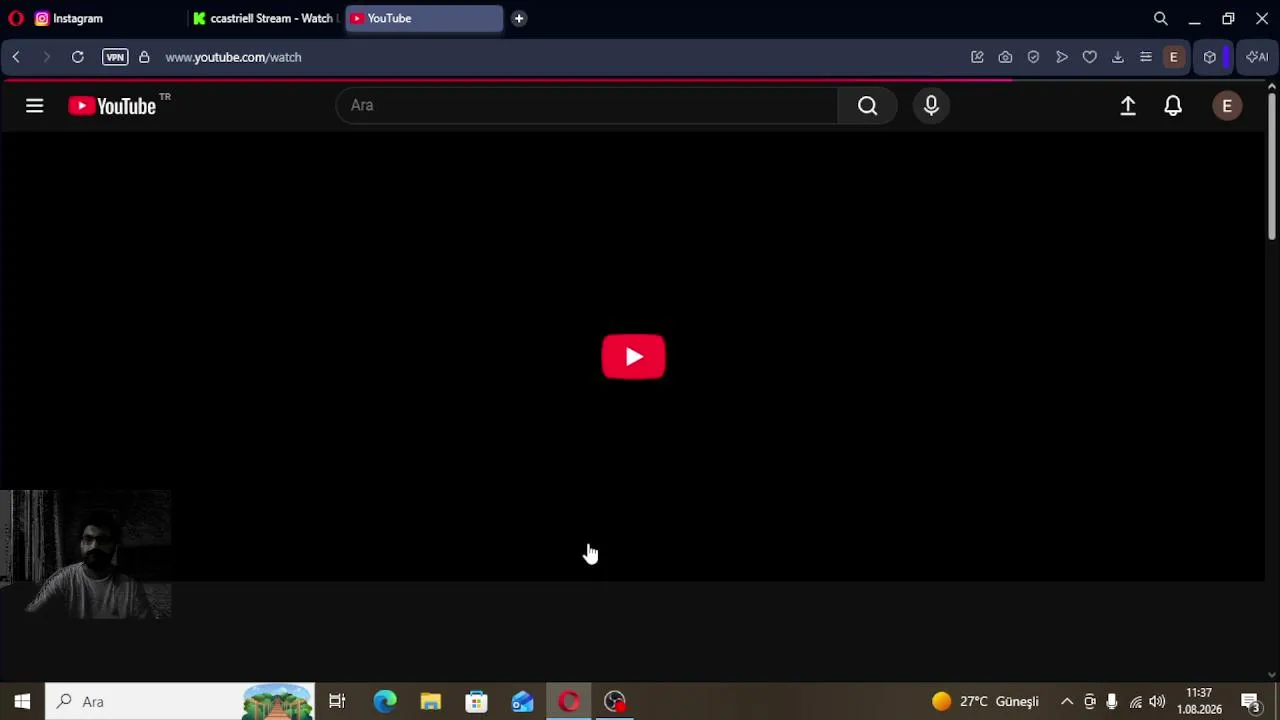Image resolution: width=1280 pixels, height=720 pixels.
Task: Open the Opera AI assistant button
Action: pos(1257,57)
